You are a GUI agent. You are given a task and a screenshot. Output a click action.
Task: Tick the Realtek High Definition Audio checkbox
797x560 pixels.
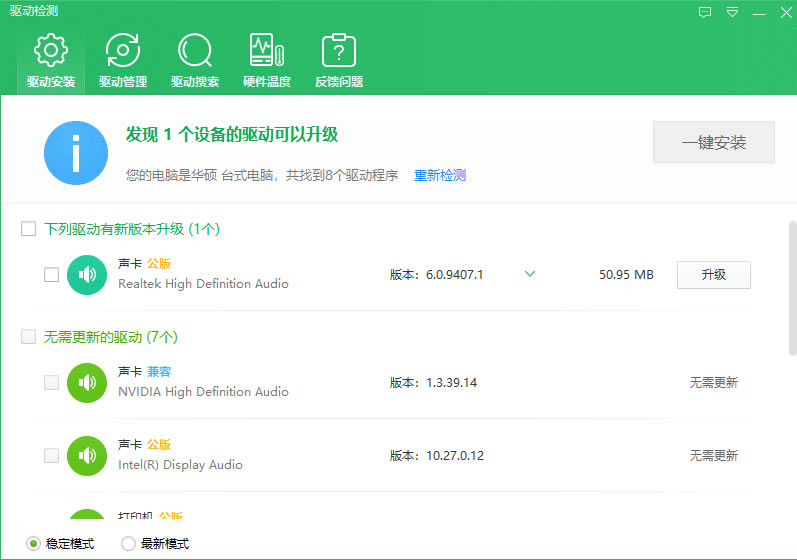point(51,275)
